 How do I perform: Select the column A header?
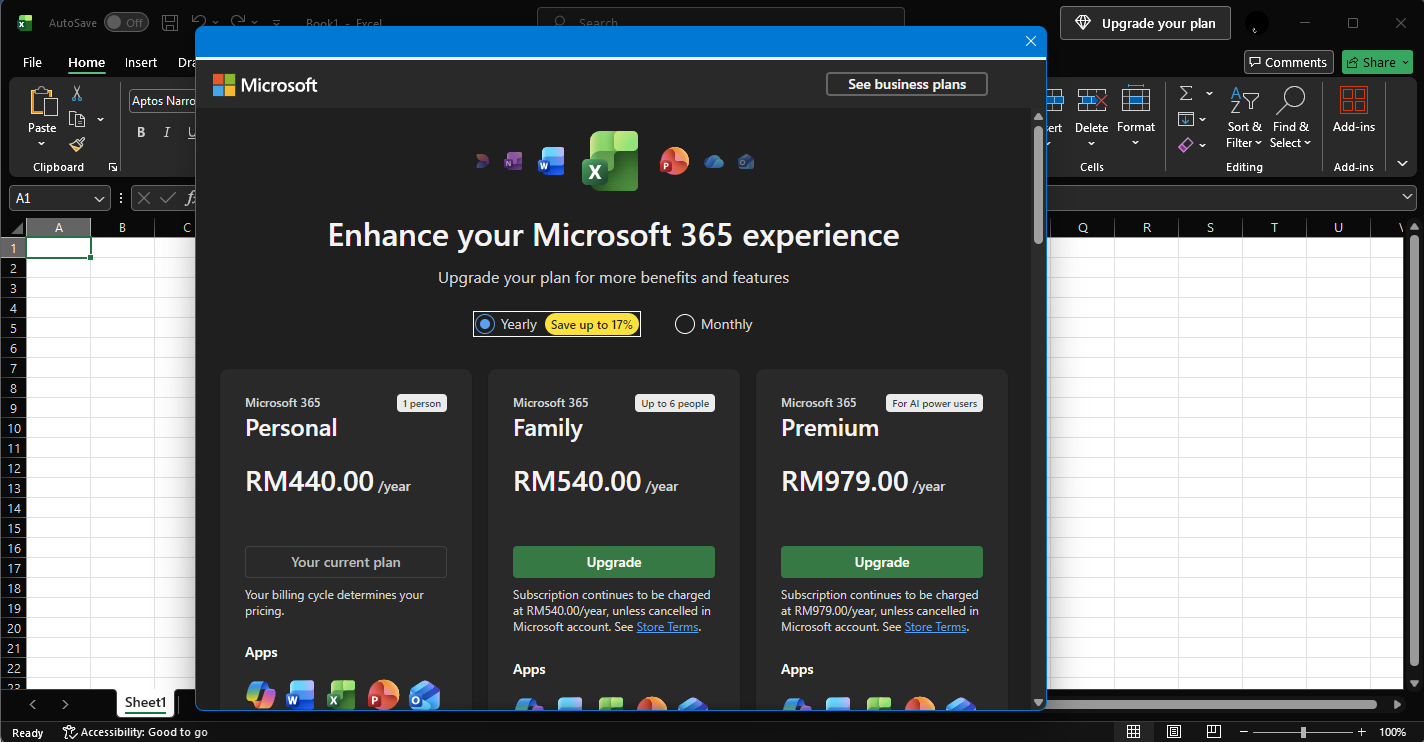coord(58,228)
